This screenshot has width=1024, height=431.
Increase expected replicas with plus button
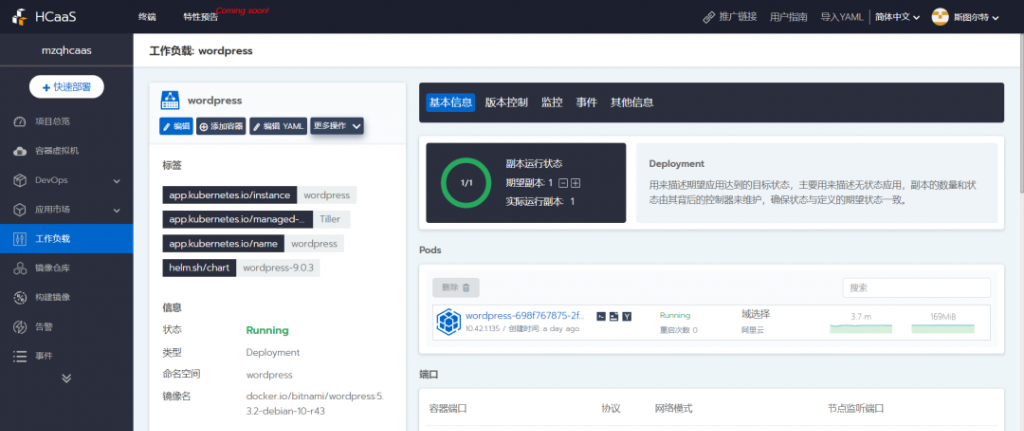[575, 183]
